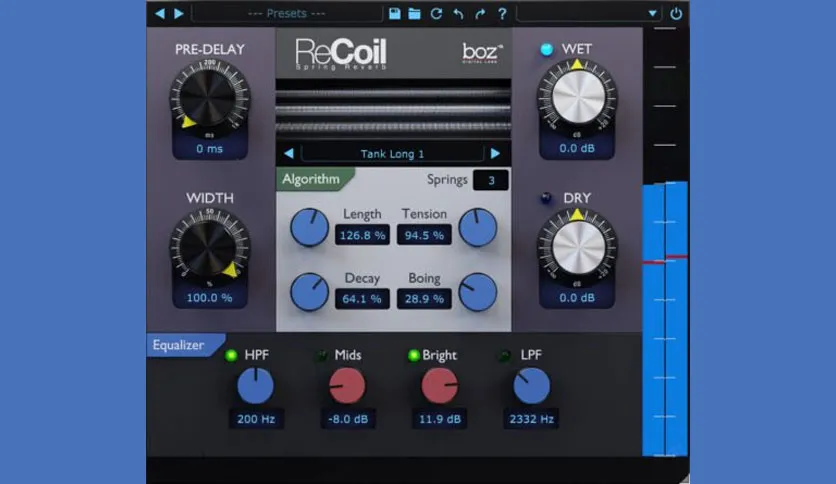Go to the previous preset with left arrow
This screenshot has height=484, width=836.
tap(160, 13)
